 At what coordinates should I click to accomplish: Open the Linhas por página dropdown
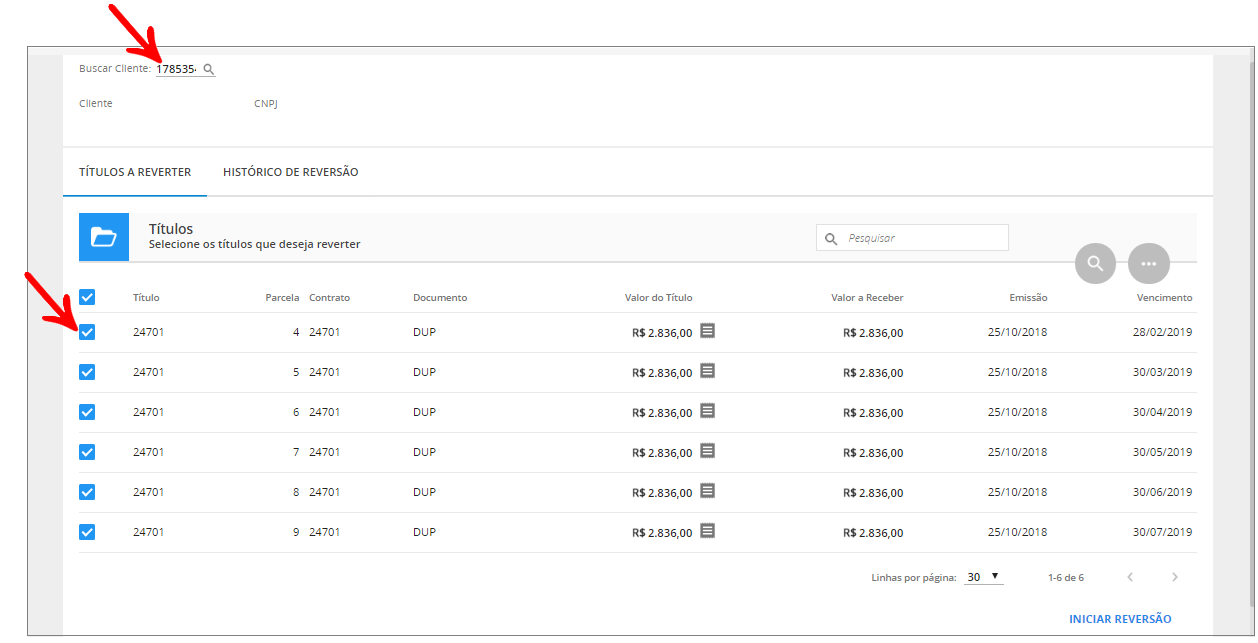tap(982, 577)
